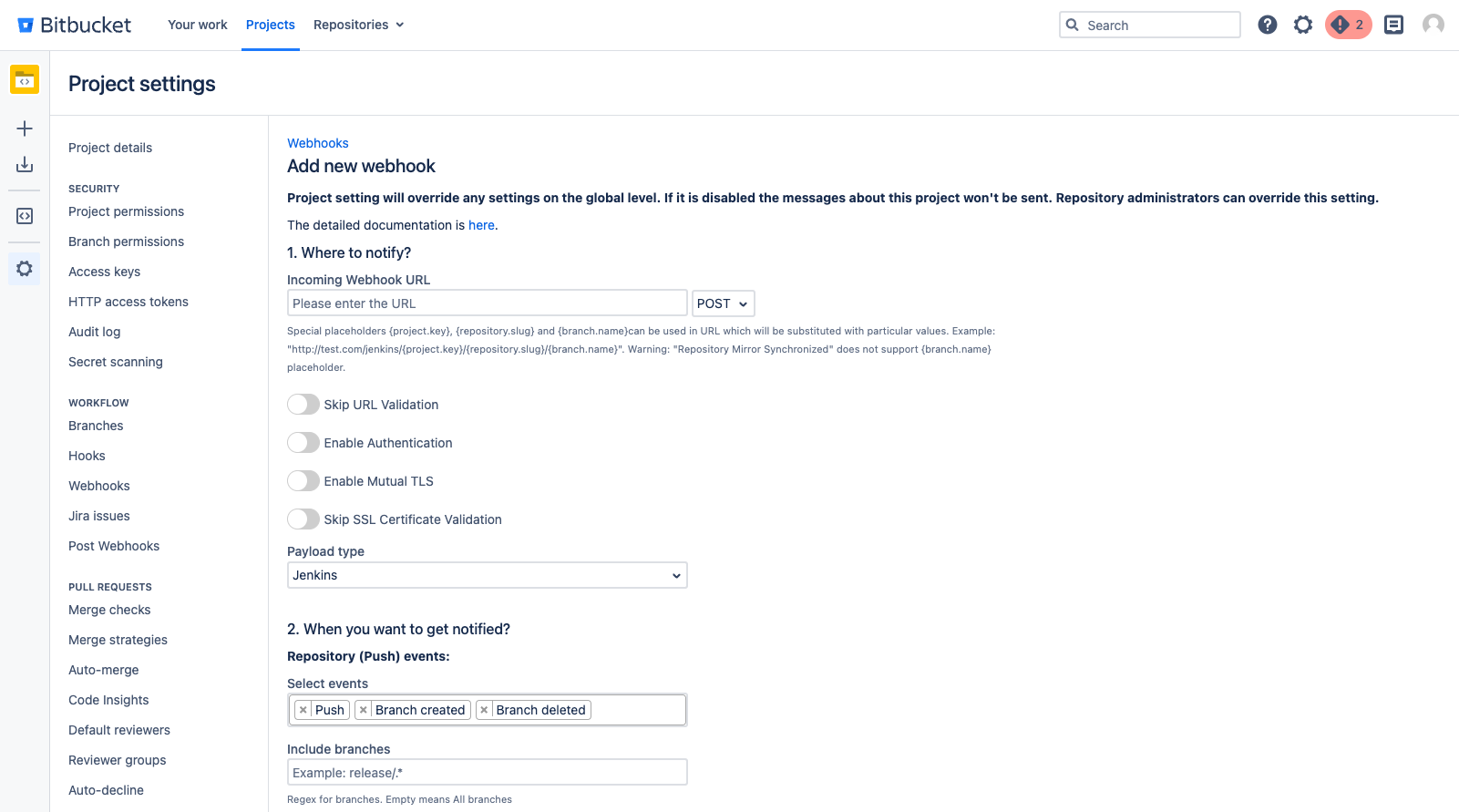The width and height of the screenshot is (1459, 812).
Task: Select Branch permissions in the sidebar
Action: [126, 242]
